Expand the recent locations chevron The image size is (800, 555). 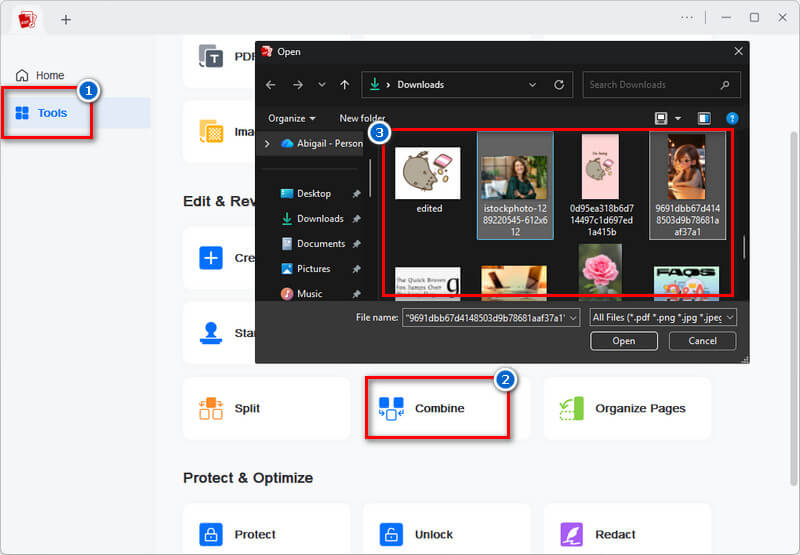(321, 85)
